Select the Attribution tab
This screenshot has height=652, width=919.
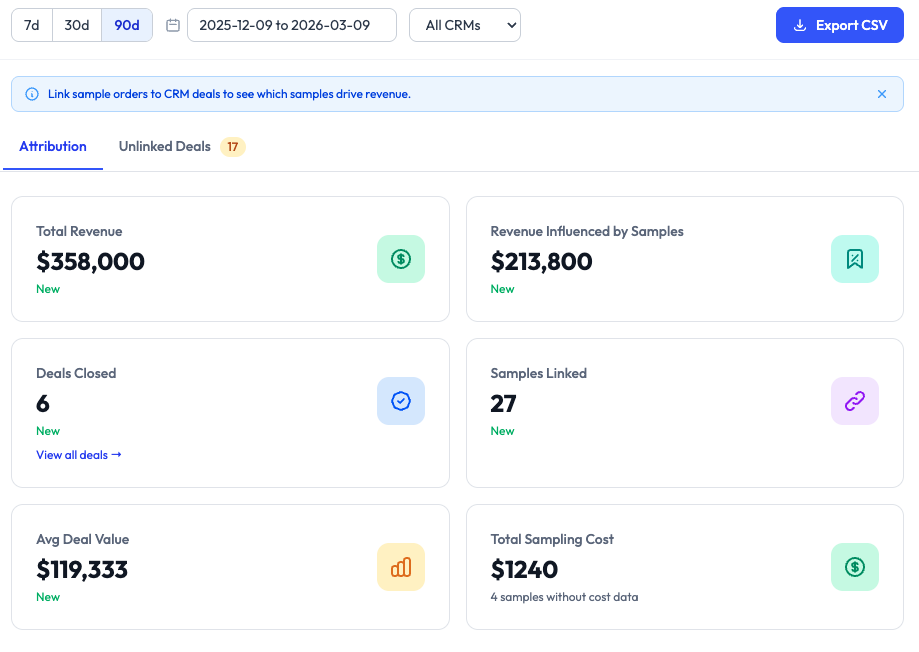[x=52, y=146]
